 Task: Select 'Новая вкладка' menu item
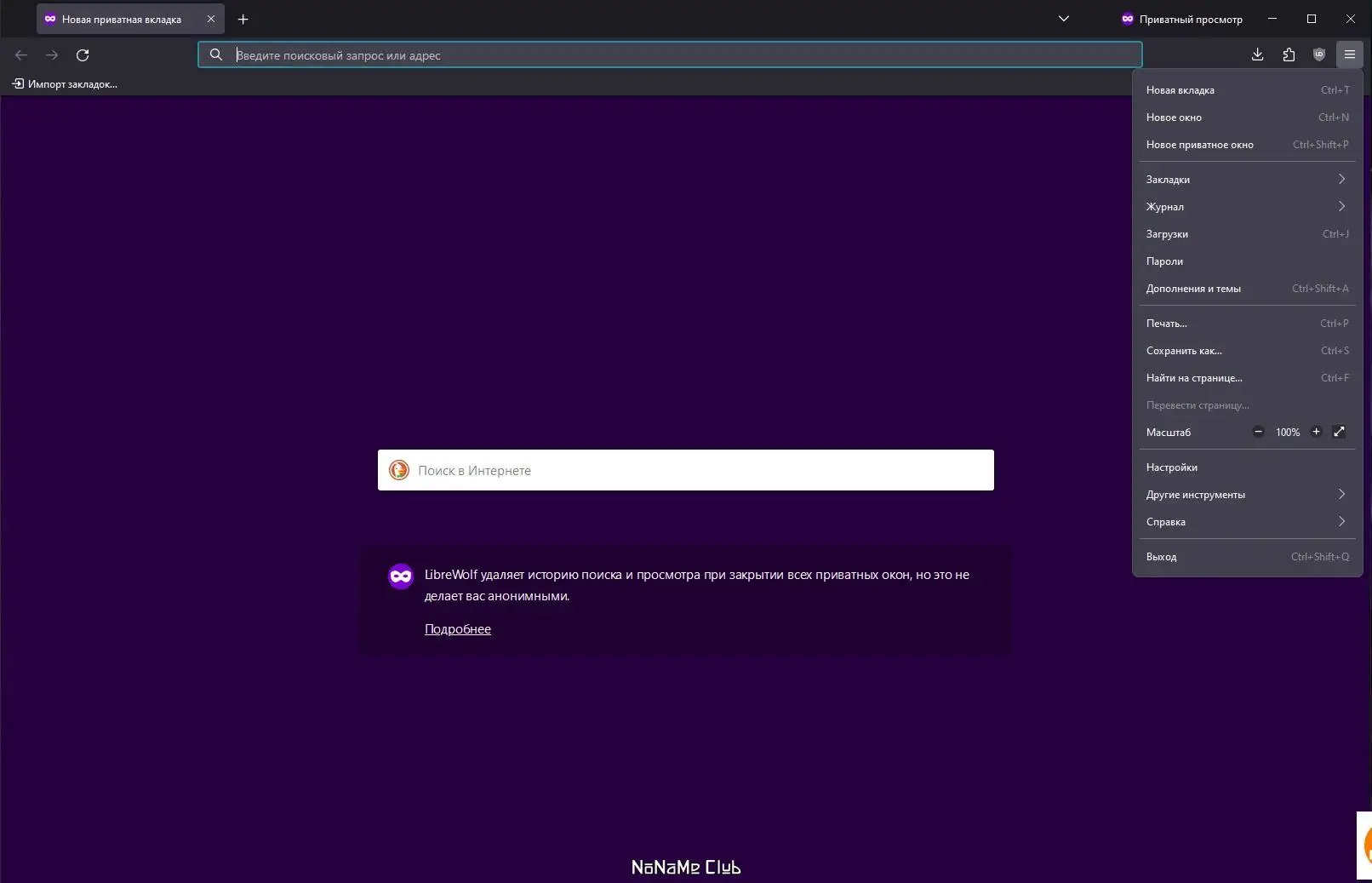tap(1247, 90)
